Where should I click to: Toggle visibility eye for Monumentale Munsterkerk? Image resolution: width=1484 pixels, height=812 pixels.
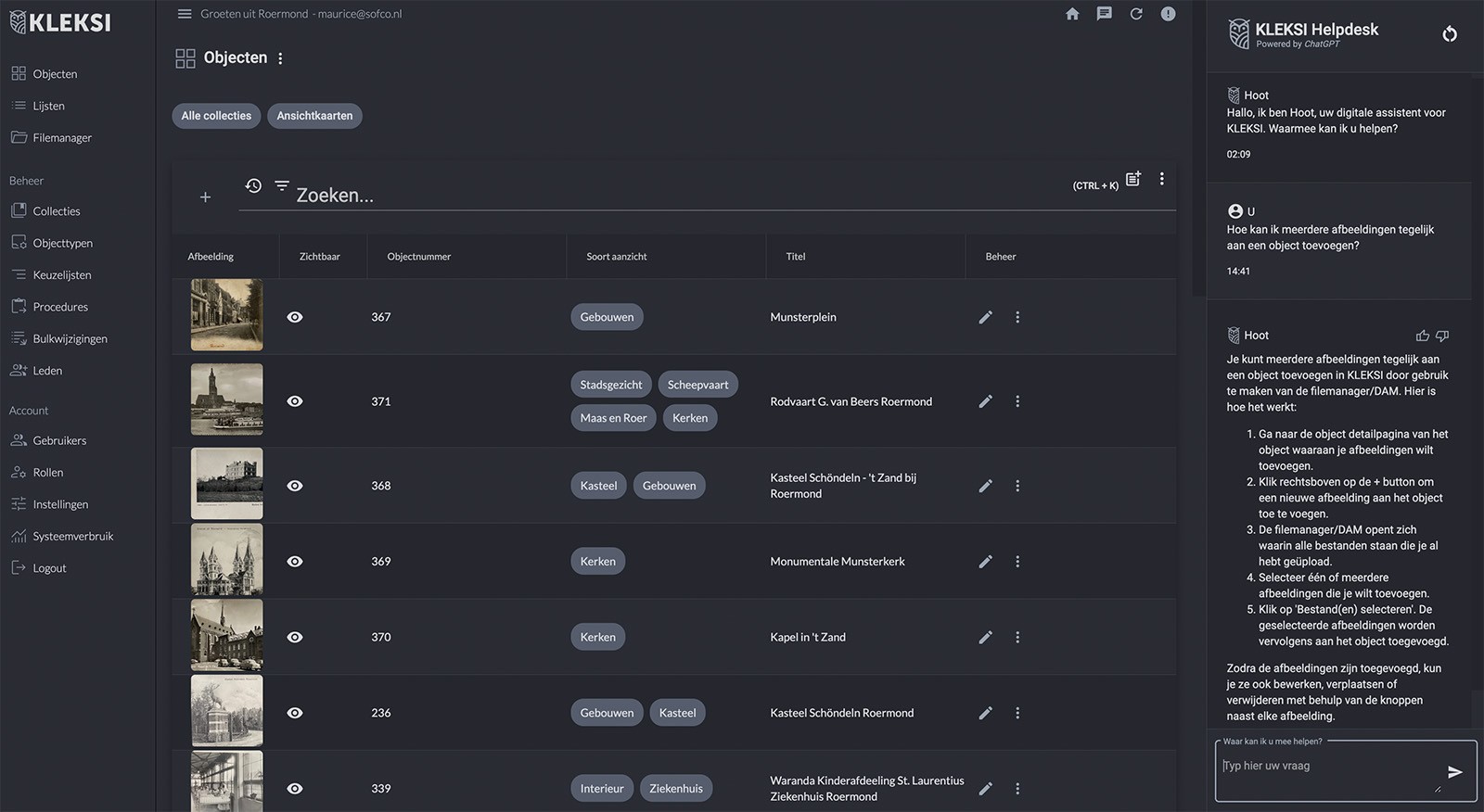click(295, 562)
